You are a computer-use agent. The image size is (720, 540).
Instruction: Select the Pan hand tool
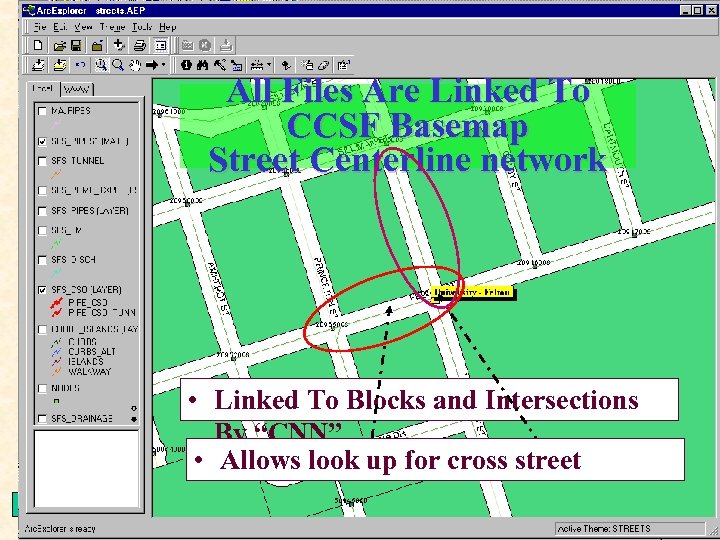(135, 65)
